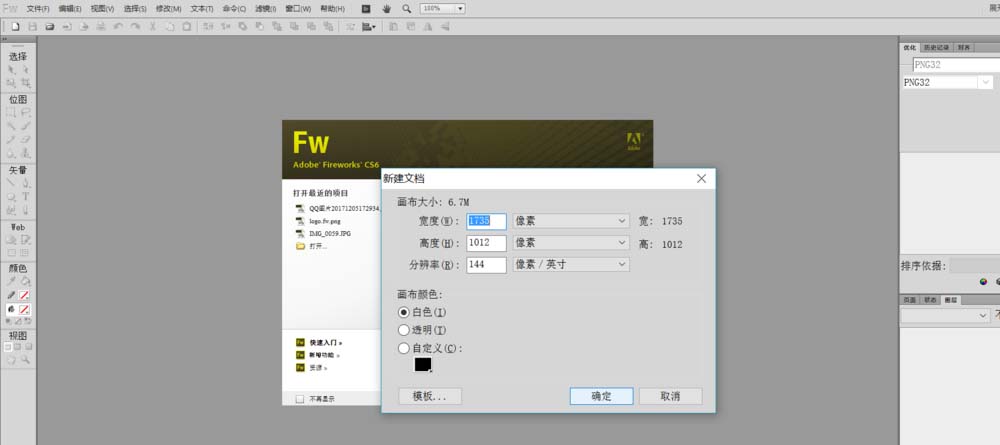Image resolution: width=1000 pixels, height=445 pixels.
Task: Click the Open folder icon in main toolbar
Action: coord(50,27)
